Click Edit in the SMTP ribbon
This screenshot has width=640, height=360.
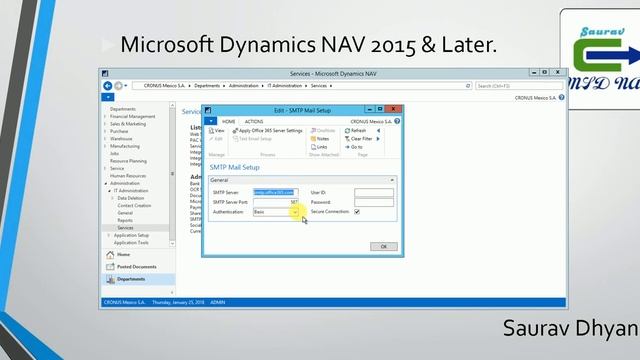coord(216,139)
